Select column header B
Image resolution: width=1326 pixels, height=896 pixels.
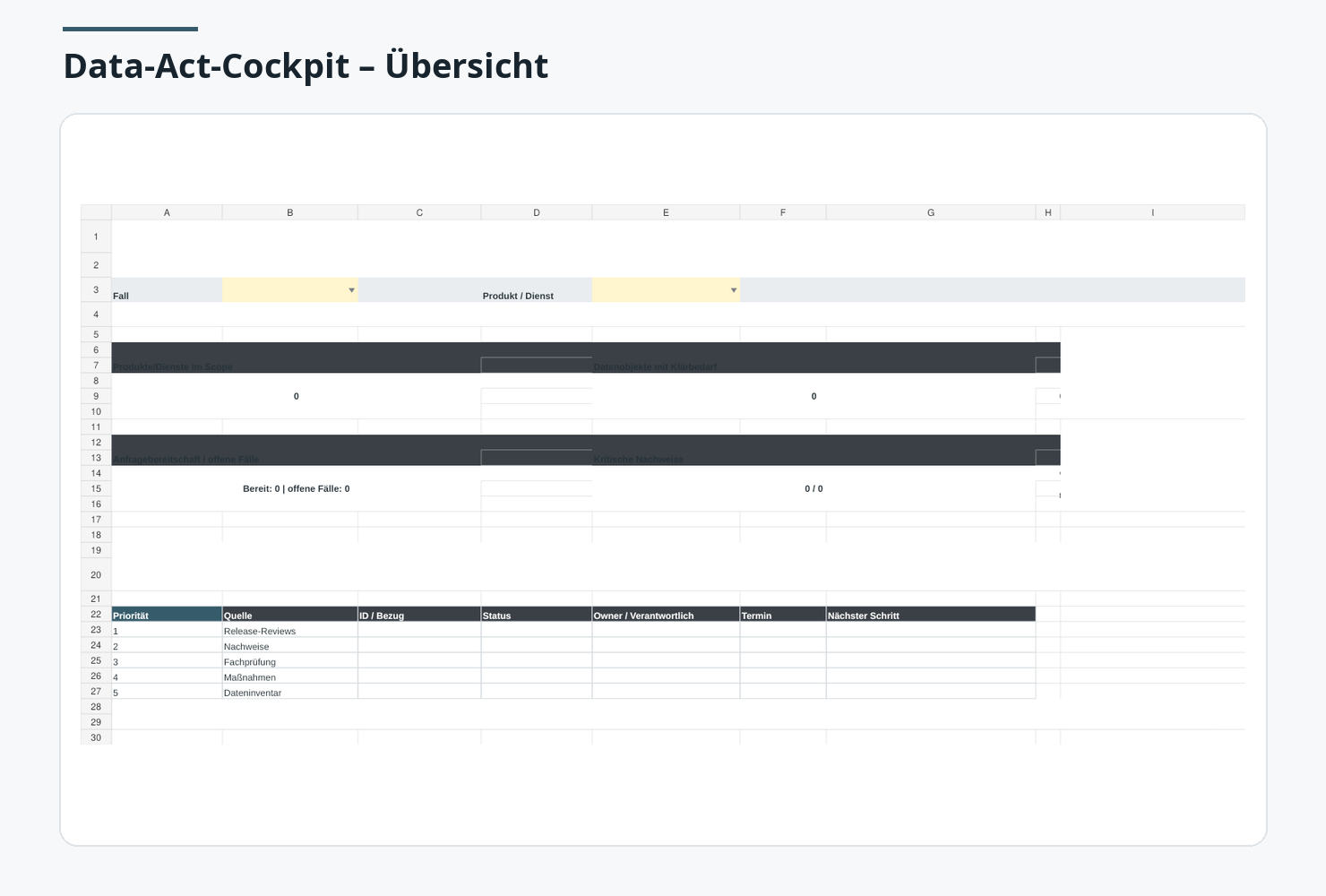290,212
